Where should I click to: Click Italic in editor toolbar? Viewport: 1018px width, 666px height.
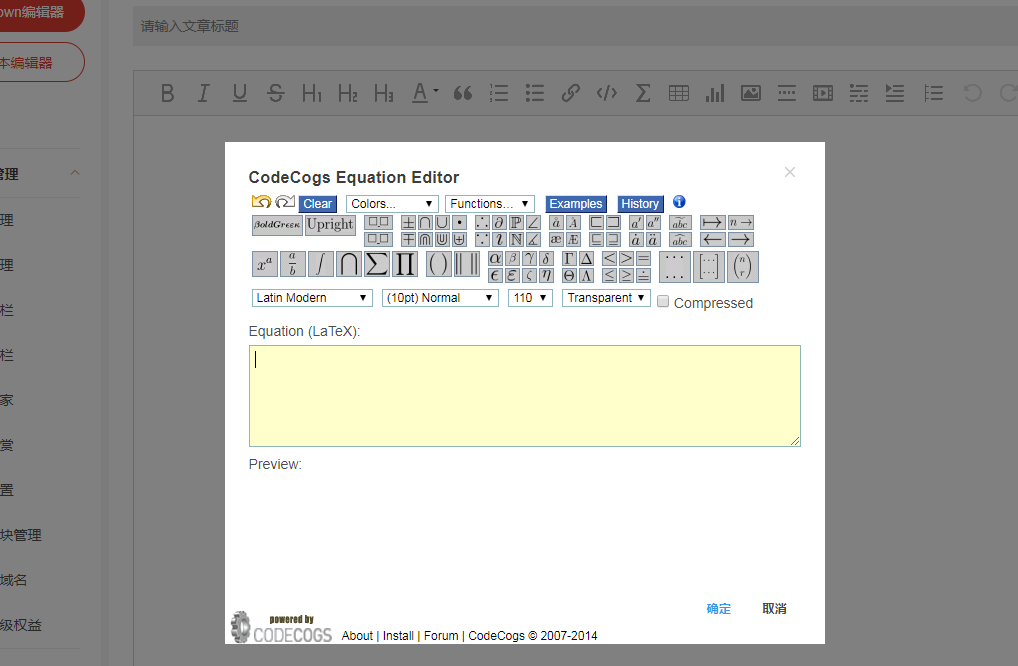[203, 93]
